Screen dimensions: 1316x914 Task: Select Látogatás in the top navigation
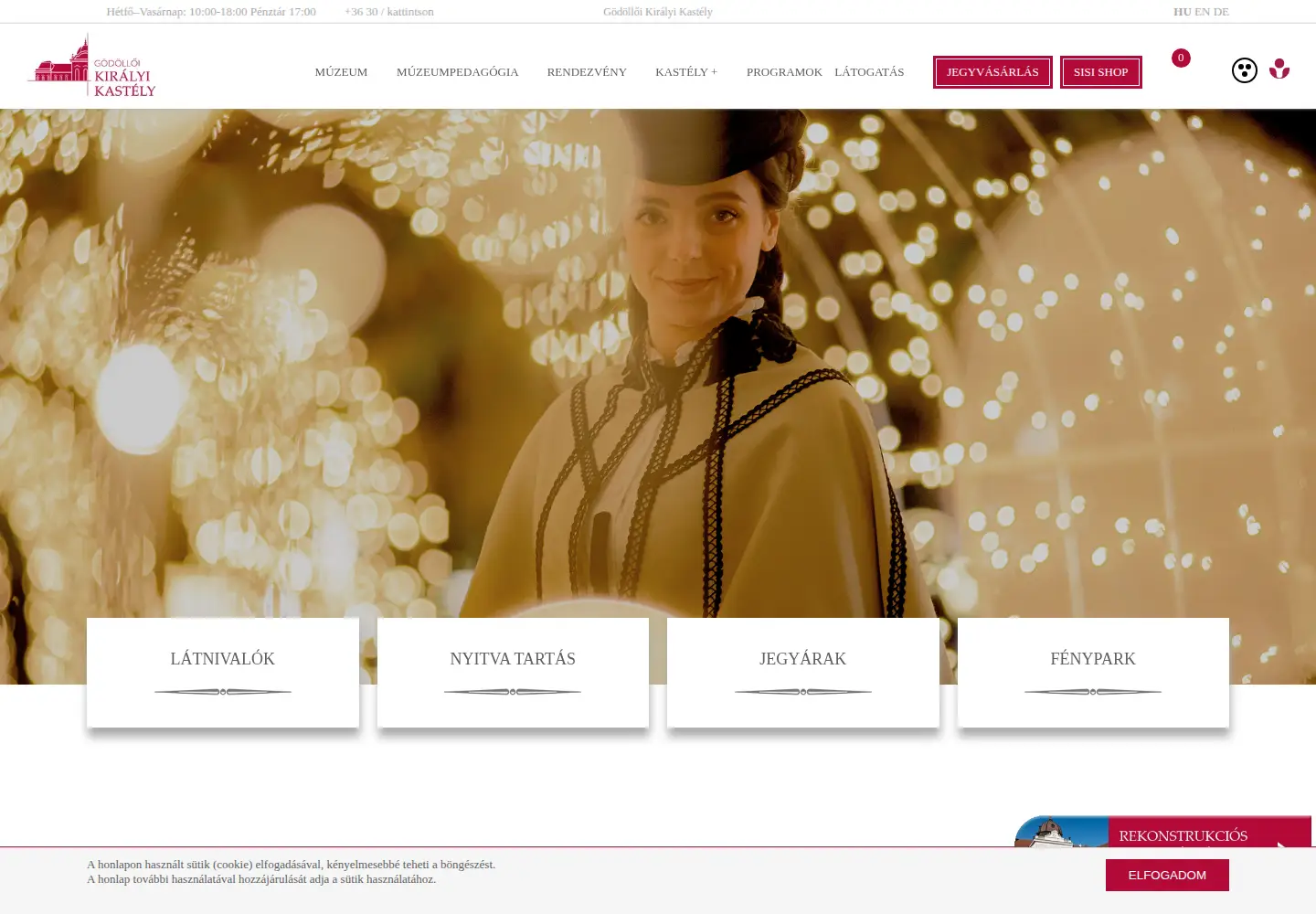pos(869,72)
